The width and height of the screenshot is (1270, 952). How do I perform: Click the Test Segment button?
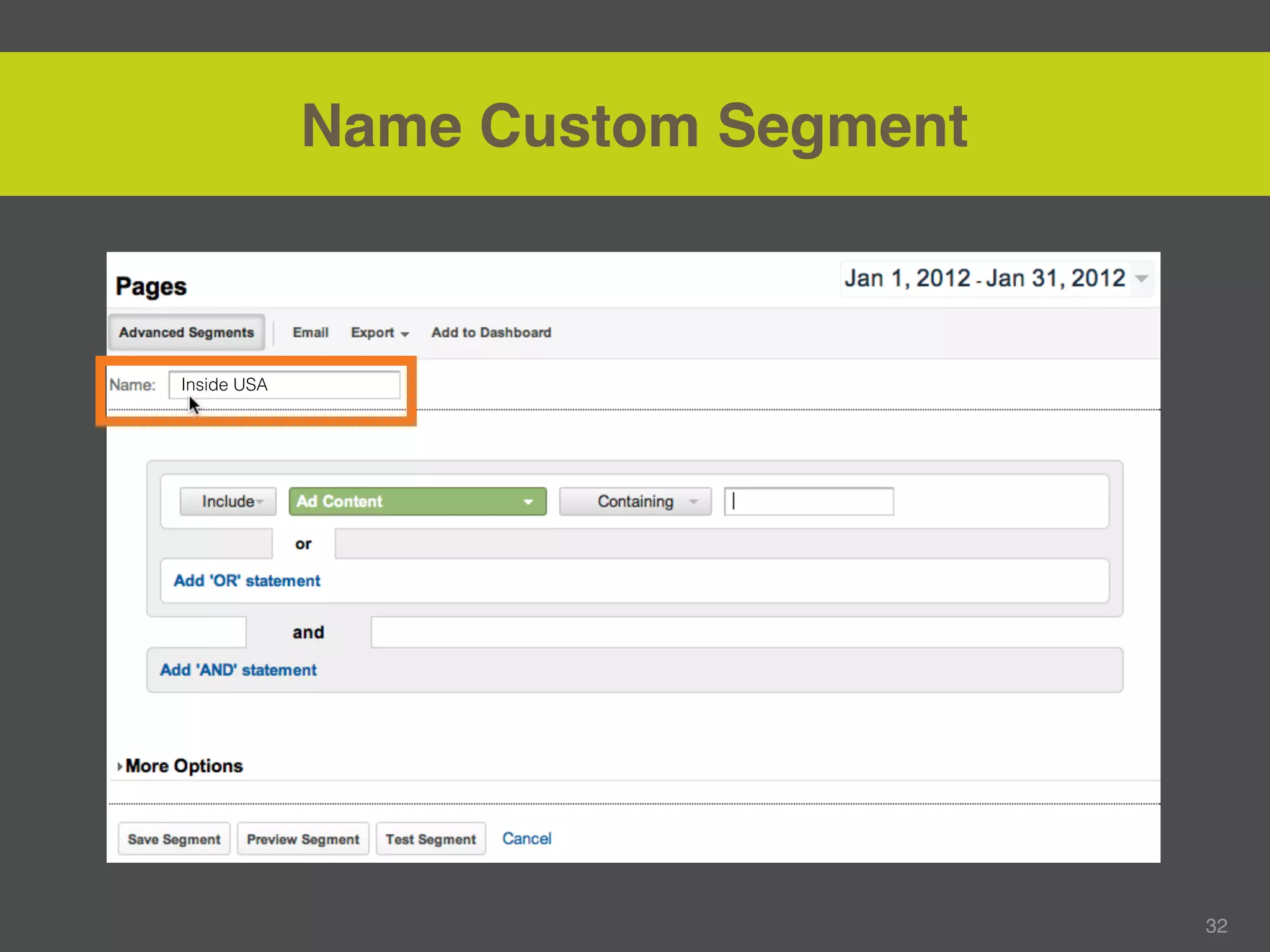(x=431, y=839)
